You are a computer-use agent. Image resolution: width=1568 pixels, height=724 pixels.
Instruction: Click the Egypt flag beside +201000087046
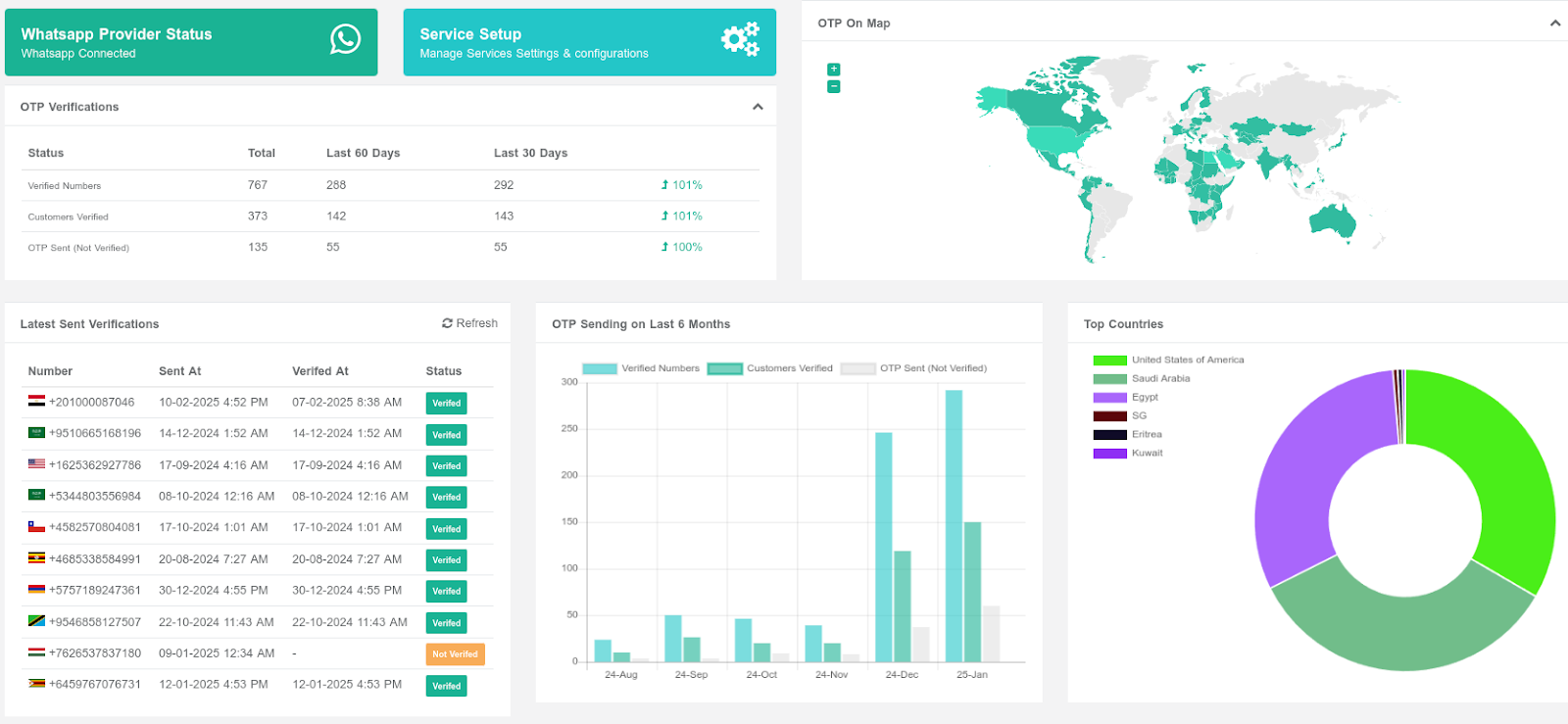(36, 402)
